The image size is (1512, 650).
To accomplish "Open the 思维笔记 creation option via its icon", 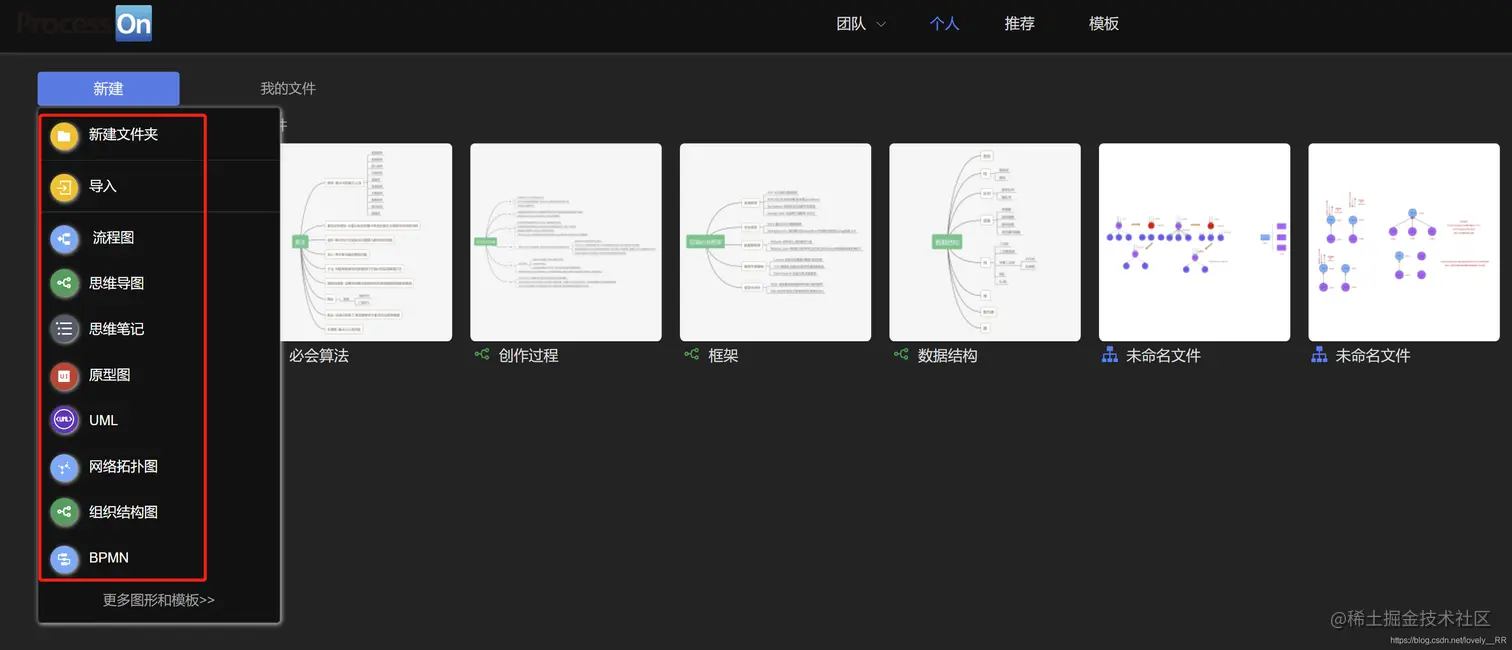I will (64, 329).
